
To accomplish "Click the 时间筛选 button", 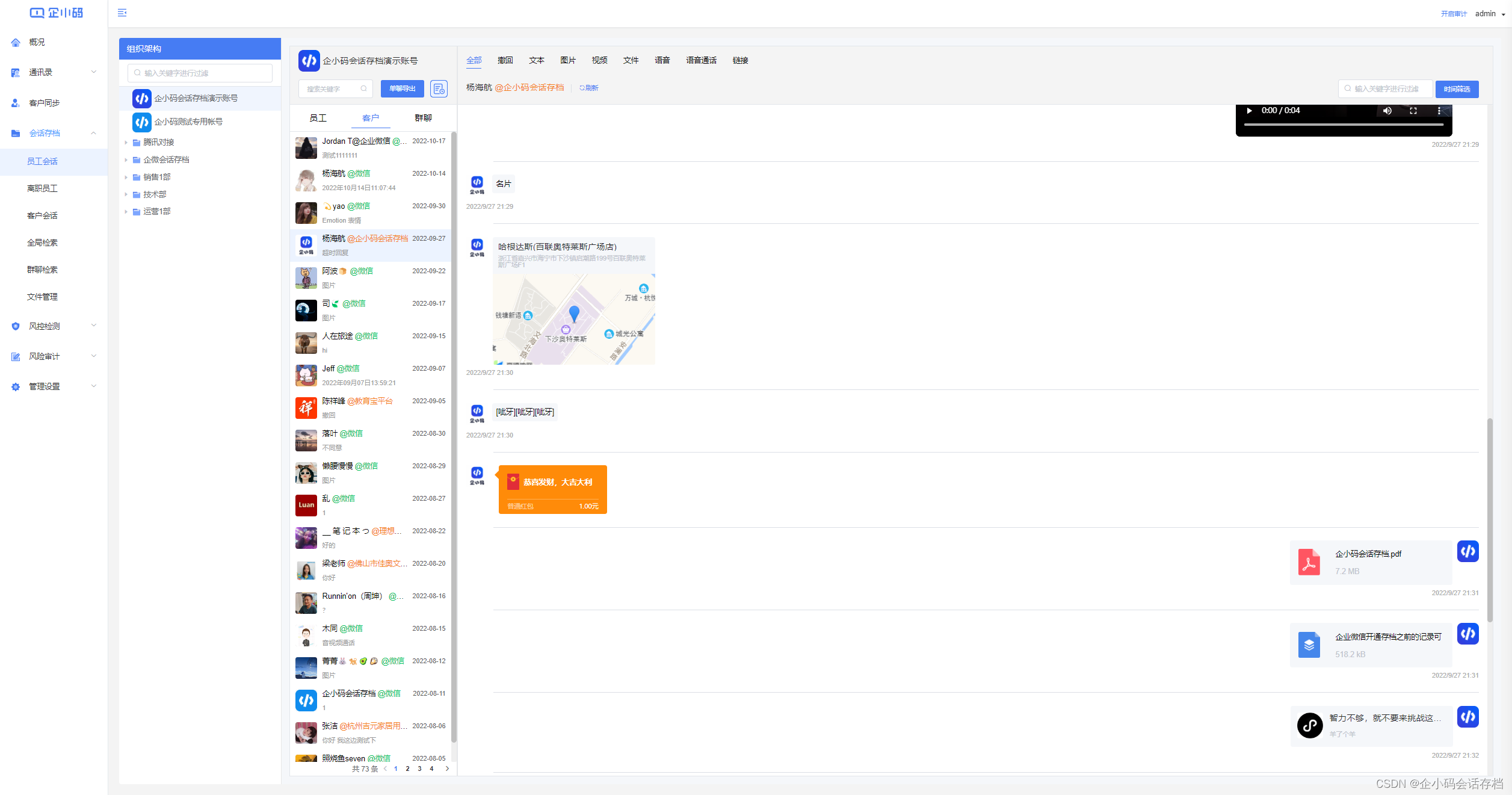I will (x=1456, y=89).
